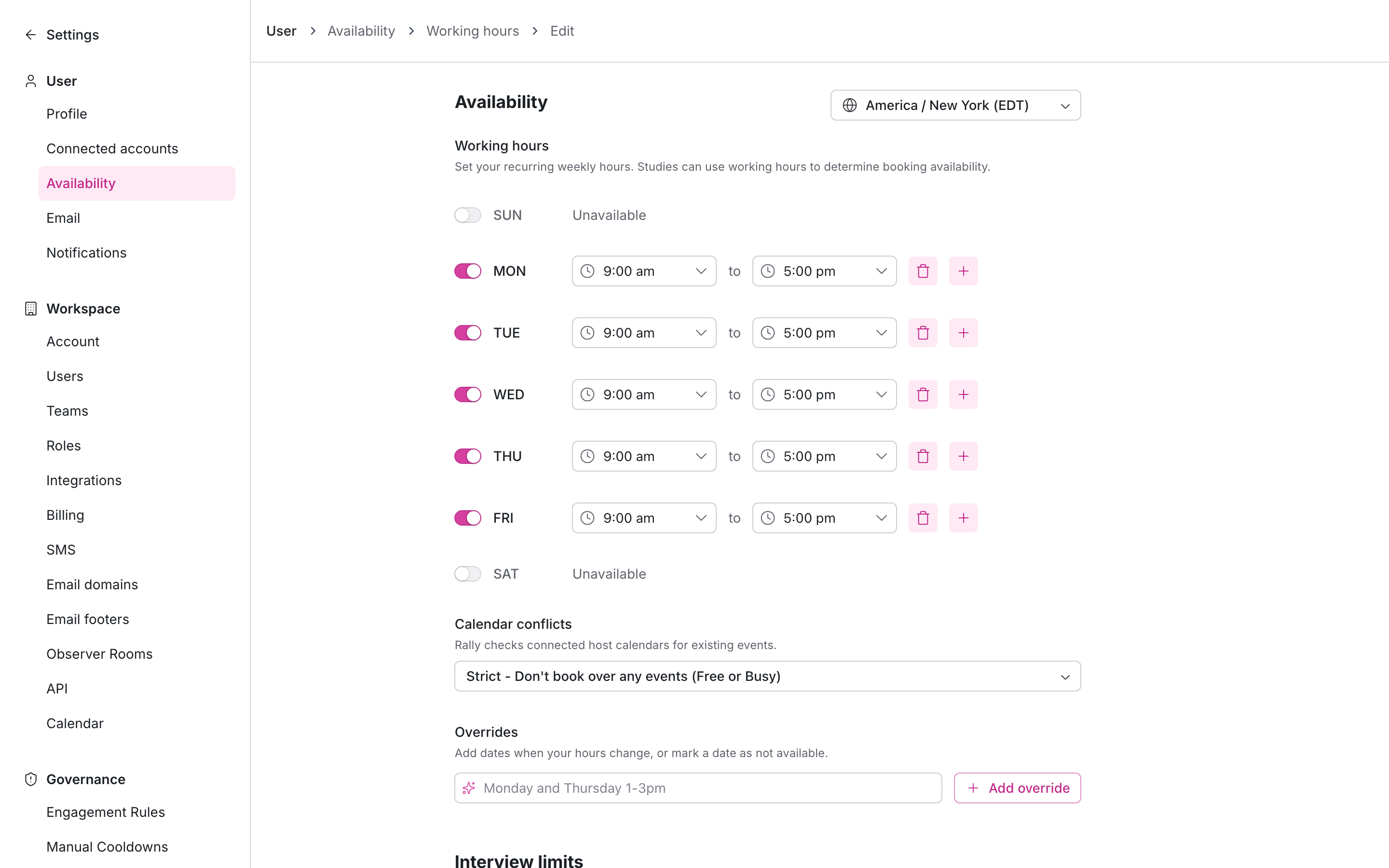Viewport: 1389px width, 868px height.
Task: Add another time range for Friday
Action: tap(963, 518)
